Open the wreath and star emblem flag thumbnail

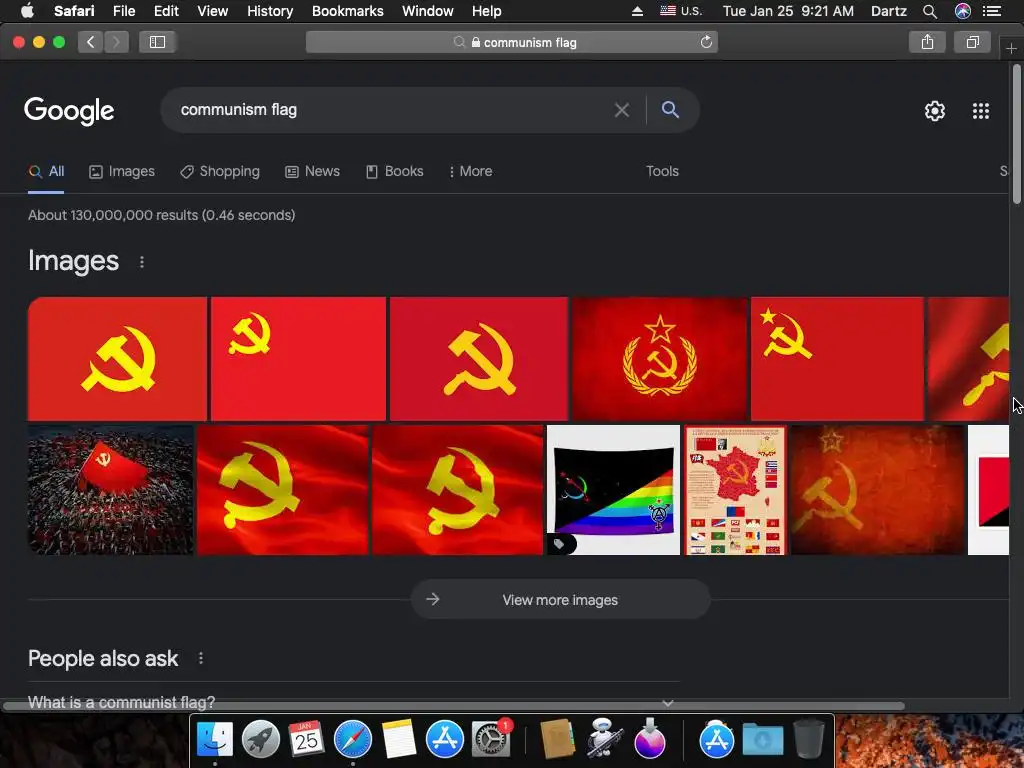[660, 359]
